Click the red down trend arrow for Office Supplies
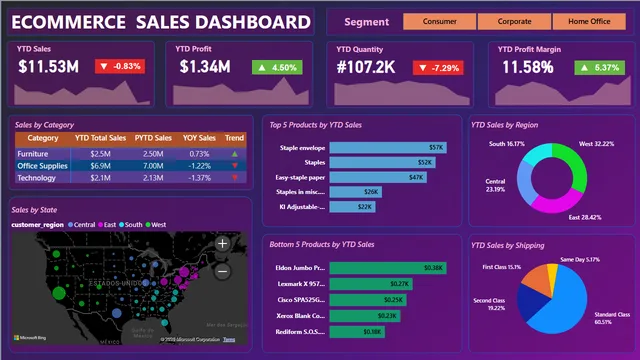Viewport: 640px width, 360px height. coord(235,166)
